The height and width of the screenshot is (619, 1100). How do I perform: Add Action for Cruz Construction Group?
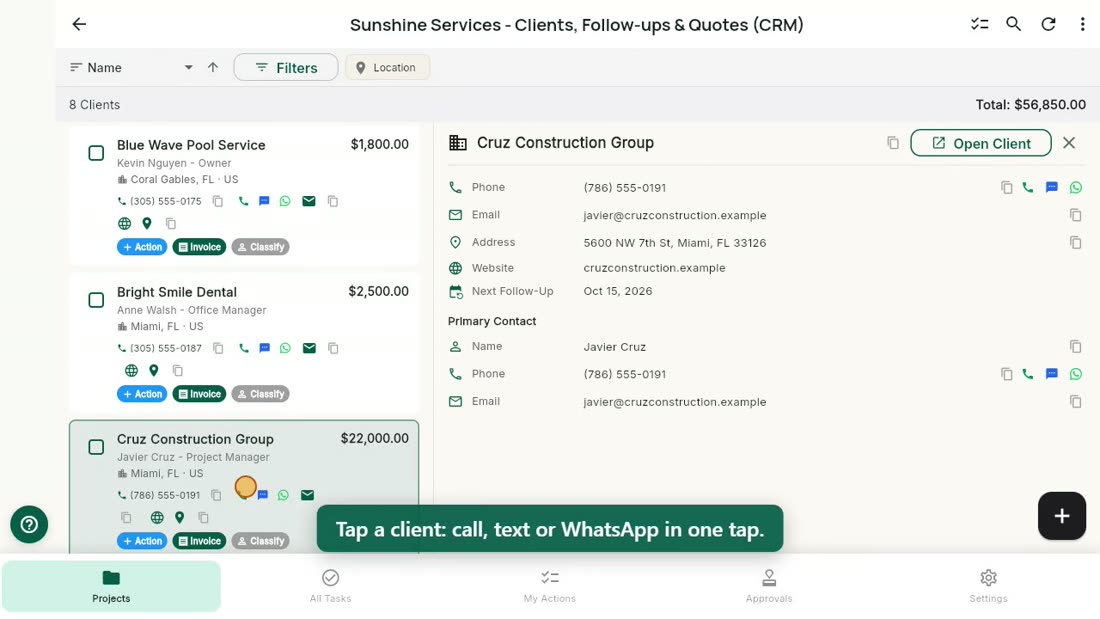click(142, 541)
